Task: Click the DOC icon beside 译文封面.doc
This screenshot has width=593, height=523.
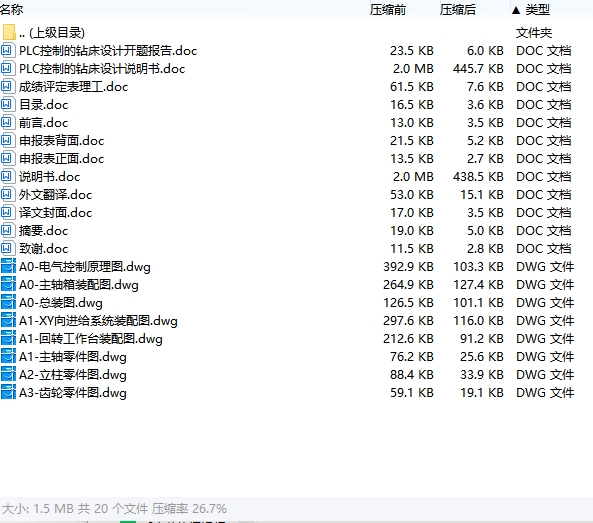Action: pos(8,213)
